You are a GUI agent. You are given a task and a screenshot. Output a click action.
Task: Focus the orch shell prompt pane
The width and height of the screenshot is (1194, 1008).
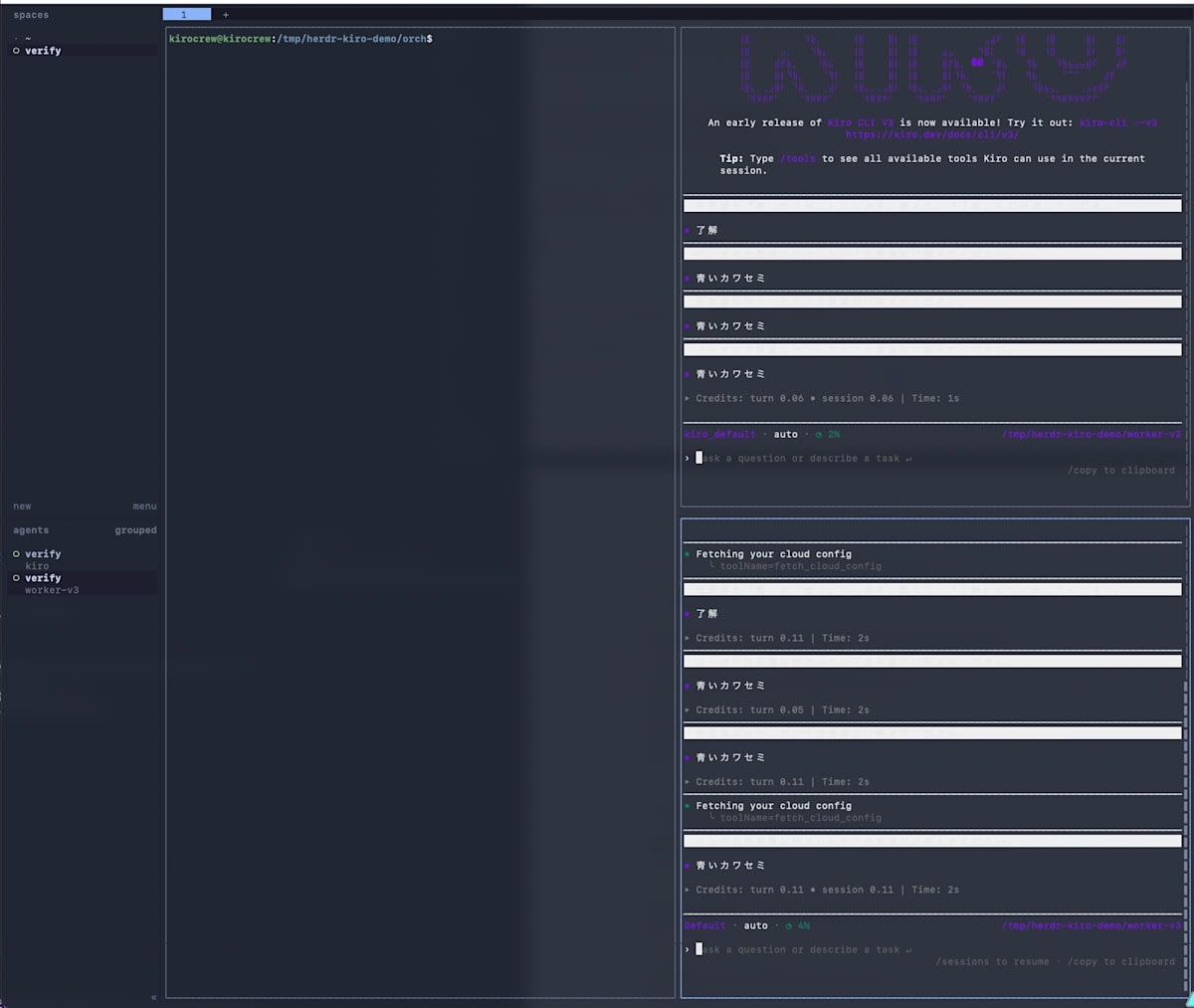pyautogui.click(x=420, y=512)
